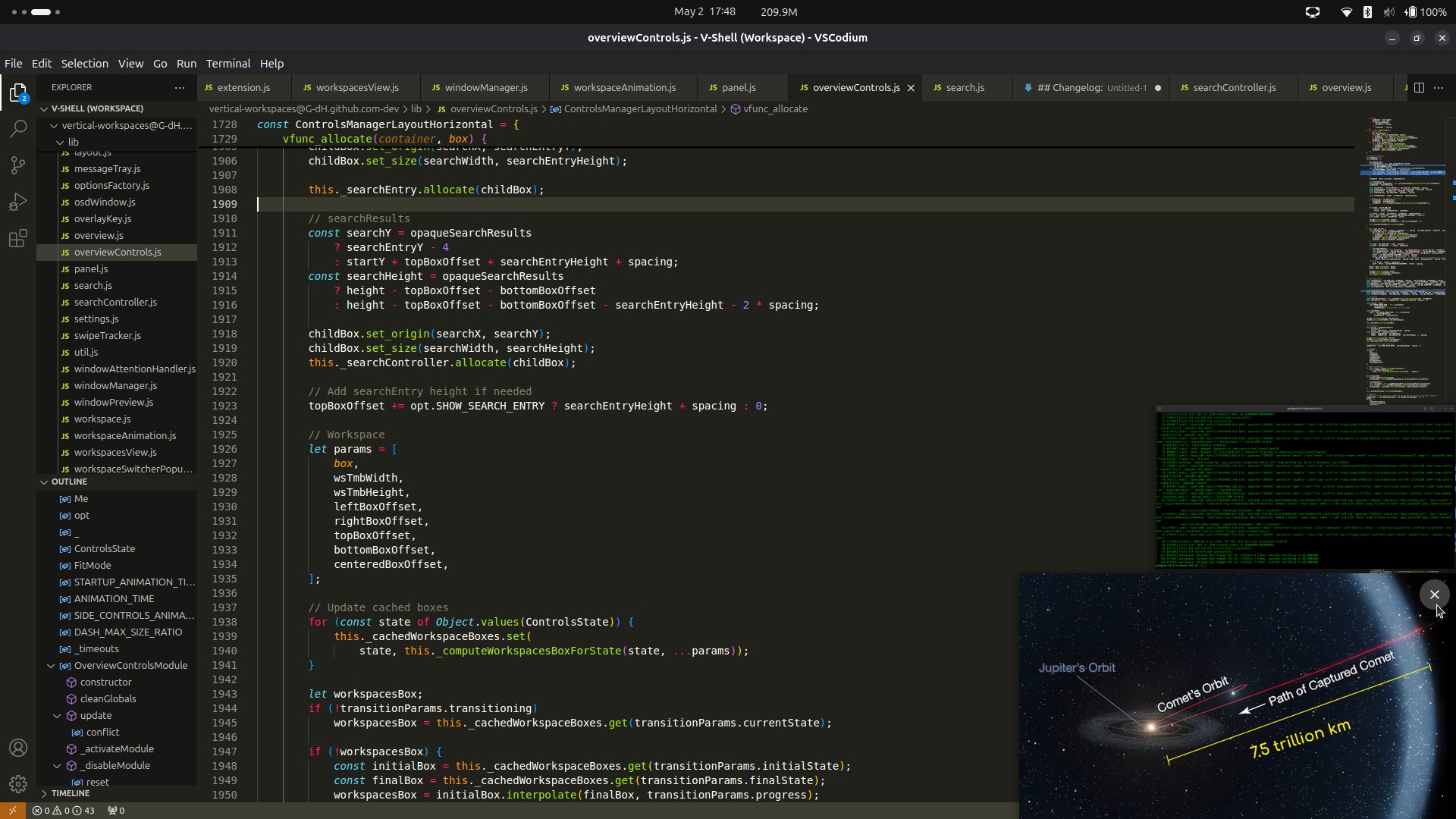Click the terminal window thumbnail behind editor

[x=1304, y=488]
